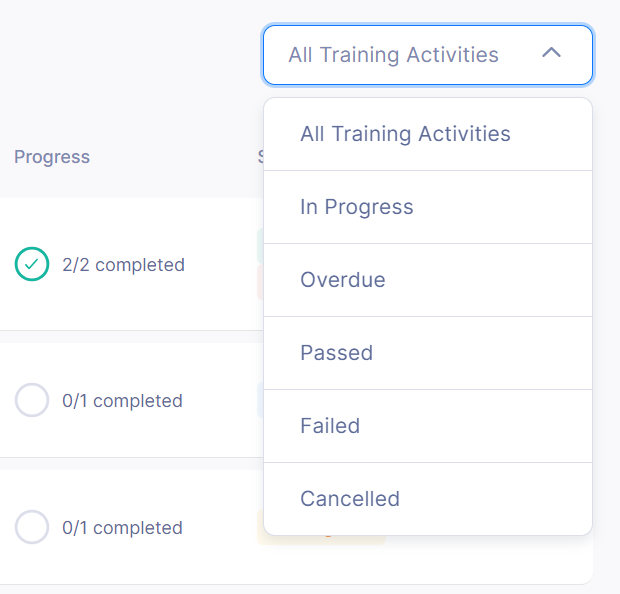Click the empty progress circle in the middle row
The image size is (620, 594).
click(32, 400)
